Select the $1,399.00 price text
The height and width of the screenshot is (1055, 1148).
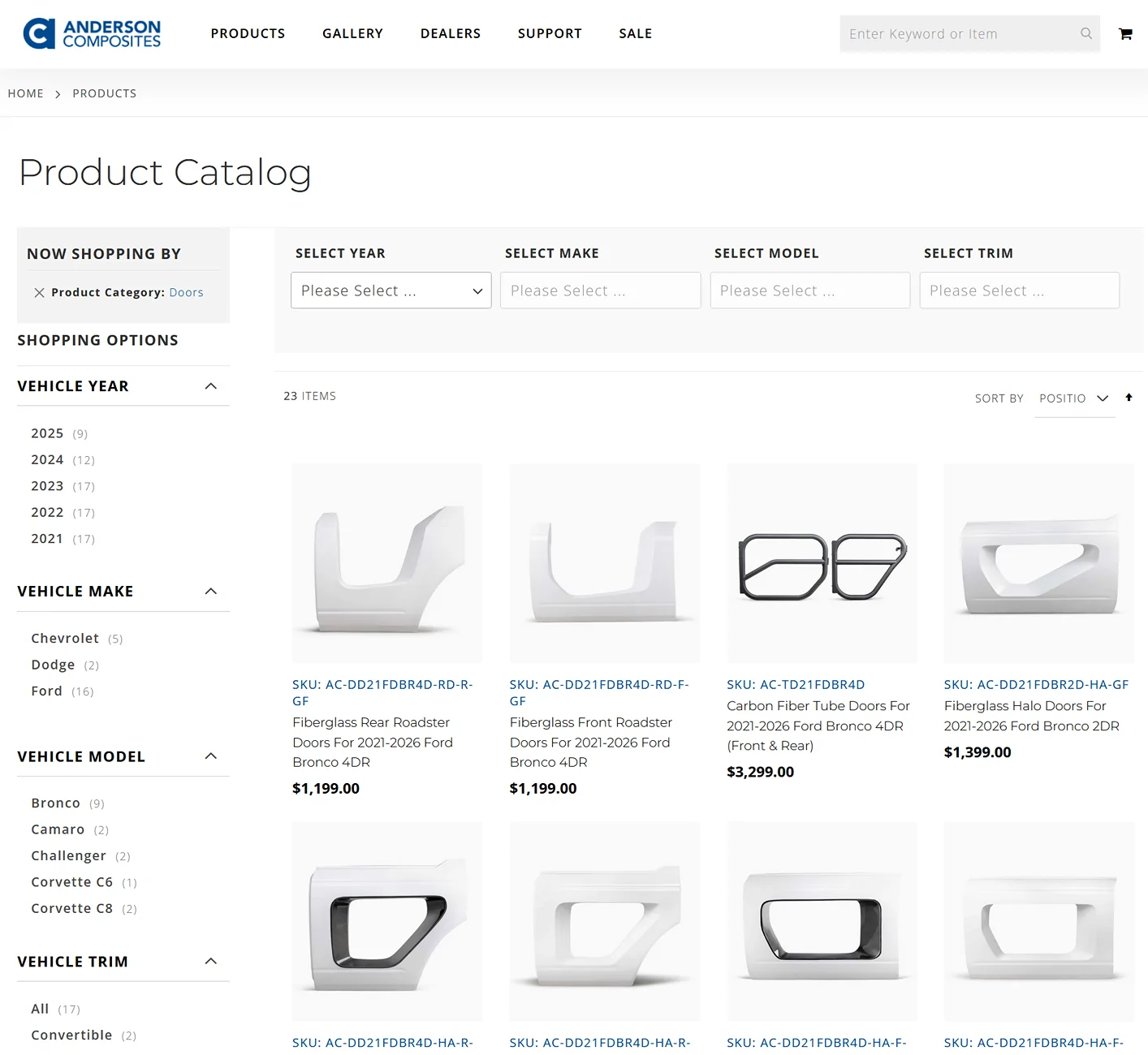(x=978, y=752)
